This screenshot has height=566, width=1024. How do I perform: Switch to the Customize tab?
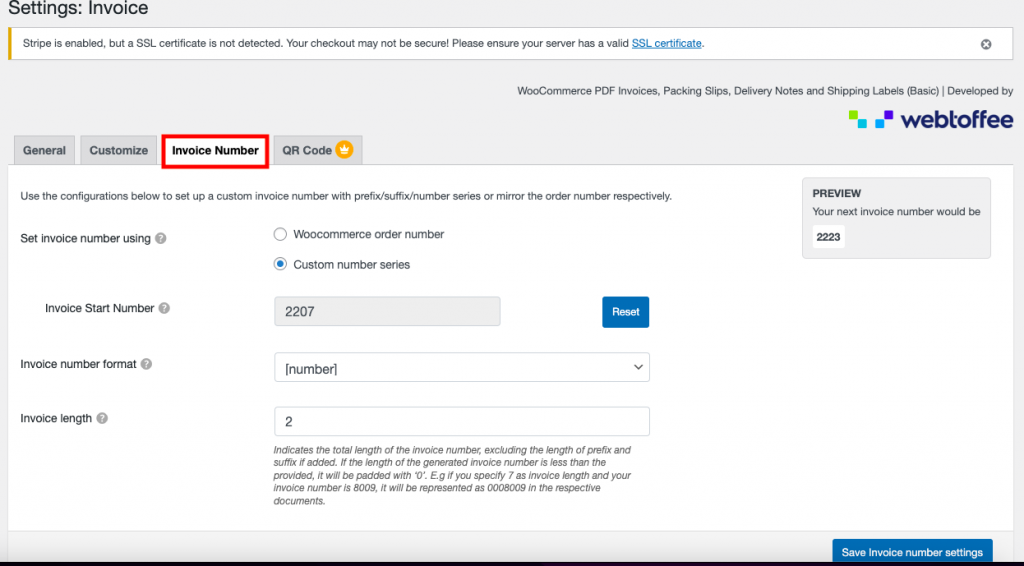click(x=119, y=150)
